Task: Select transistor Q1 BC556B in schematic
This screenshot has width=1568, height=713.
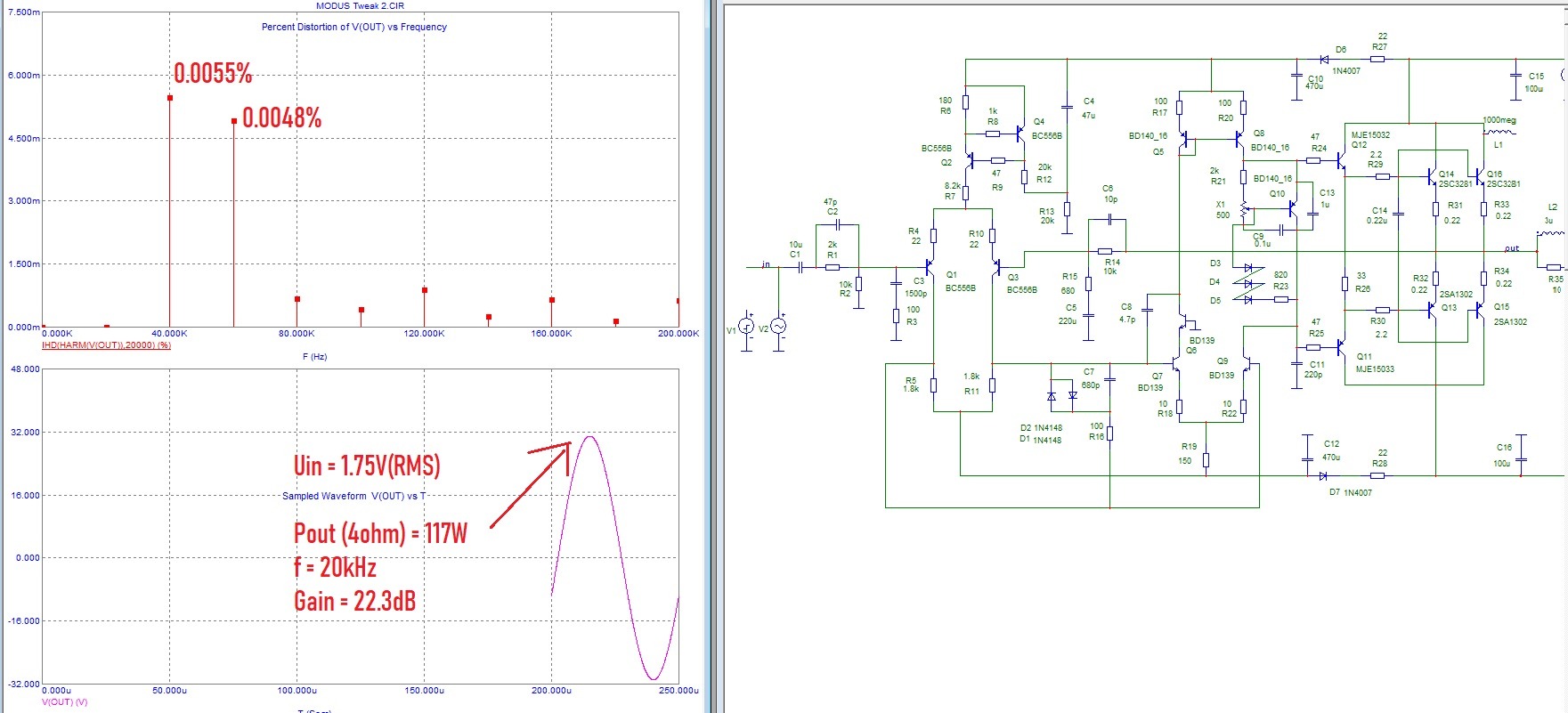Action: click(928, 267)
